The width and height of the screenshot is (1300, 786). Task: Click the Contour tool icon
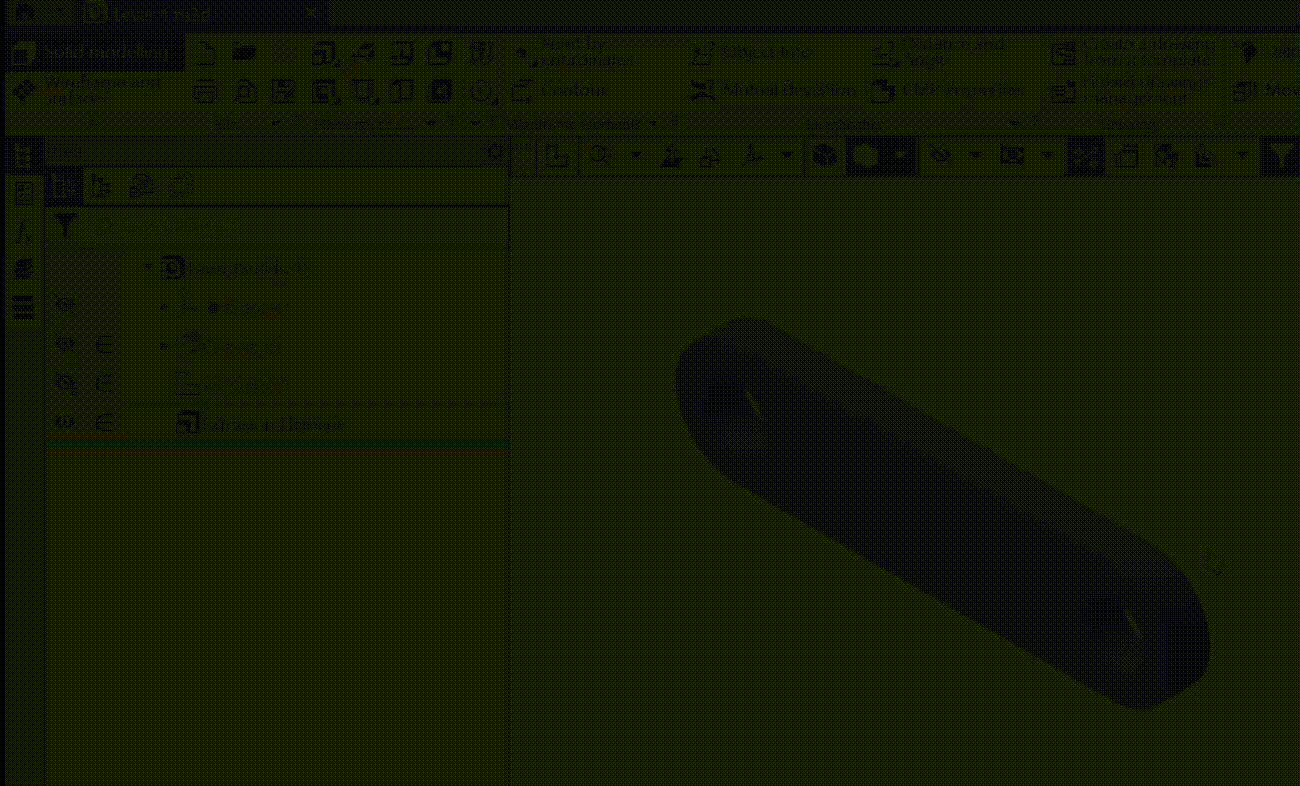521,91
